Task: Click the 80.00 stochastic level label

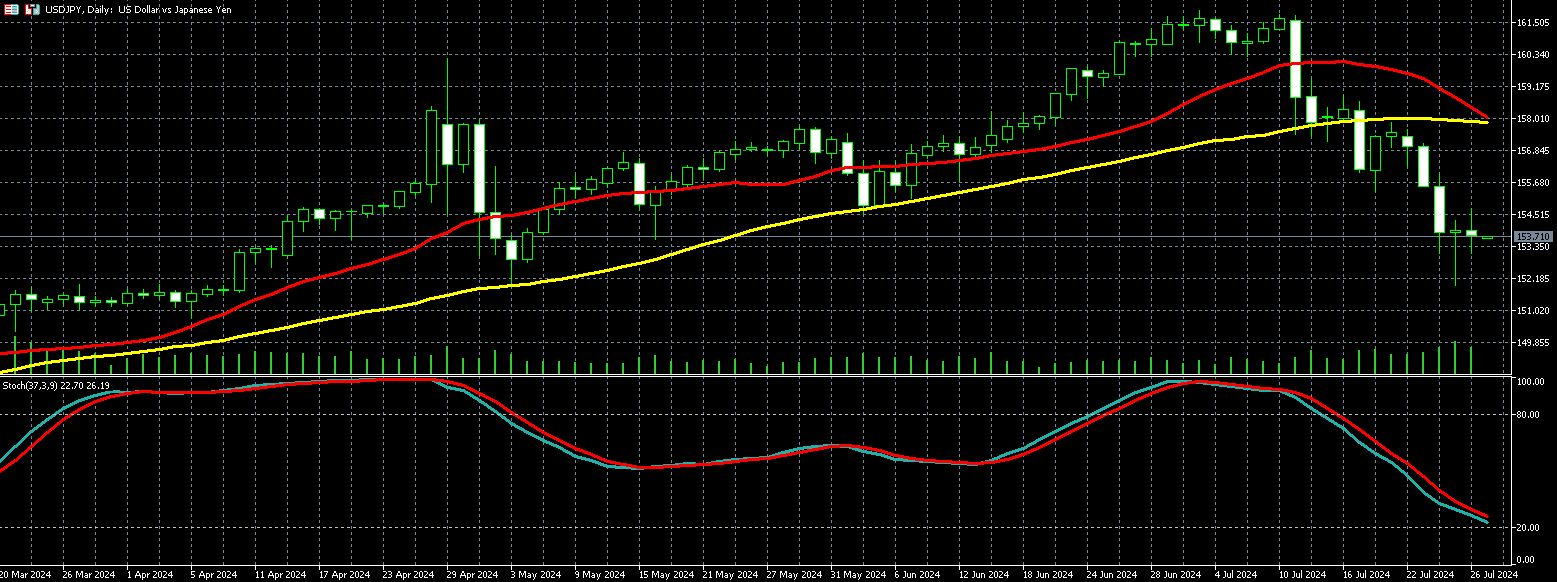Action: [x=1528, y=414]
